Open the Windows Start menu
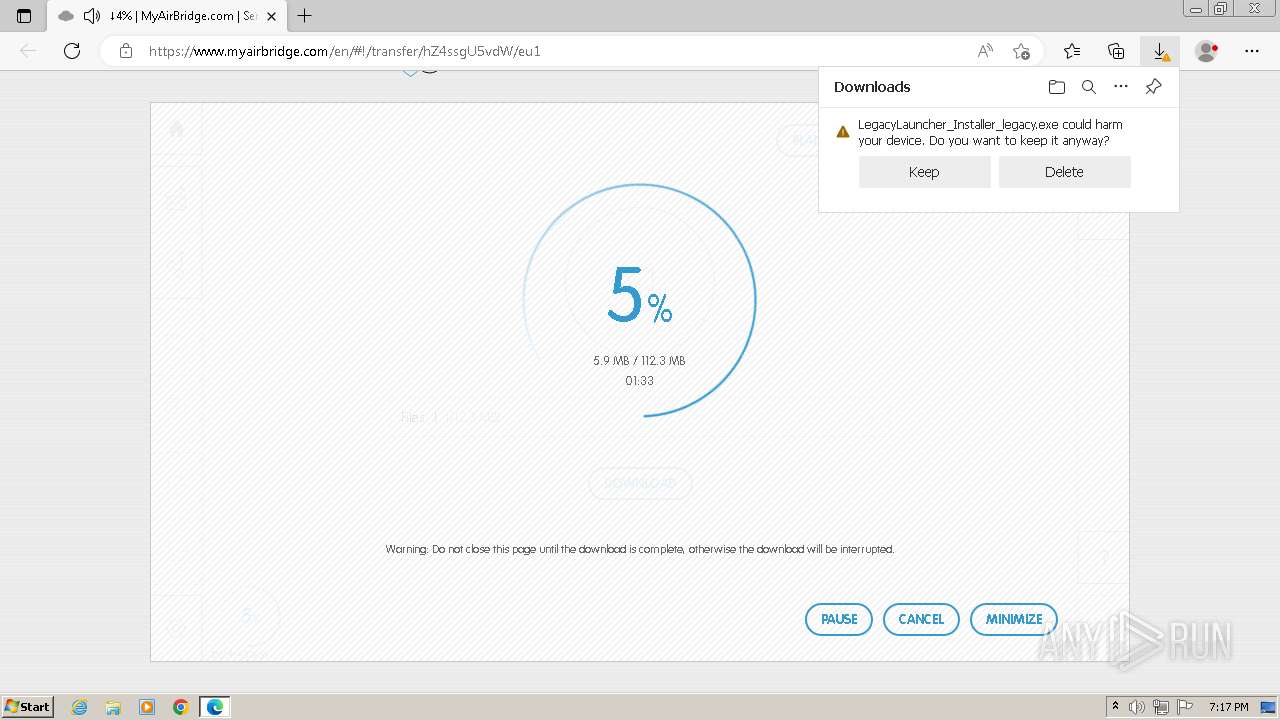This screenshot has height=720, width=1280. [27, 707]
